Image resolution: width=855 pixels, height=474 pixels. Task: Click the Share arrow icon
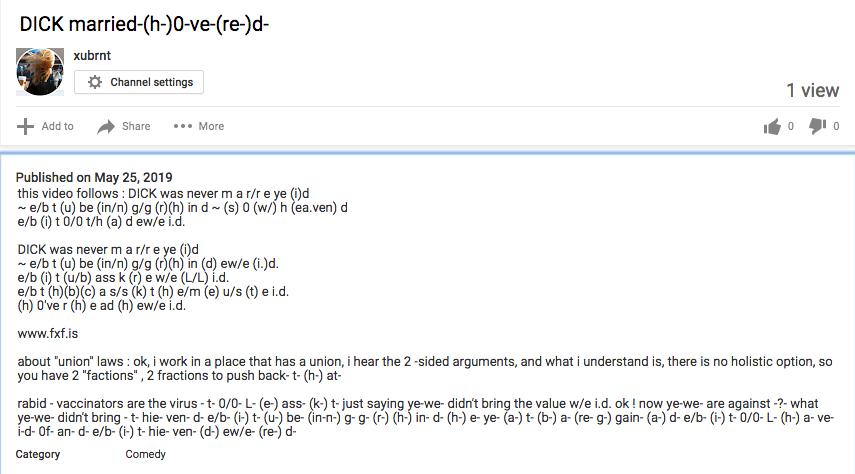[x=106, y=127]
